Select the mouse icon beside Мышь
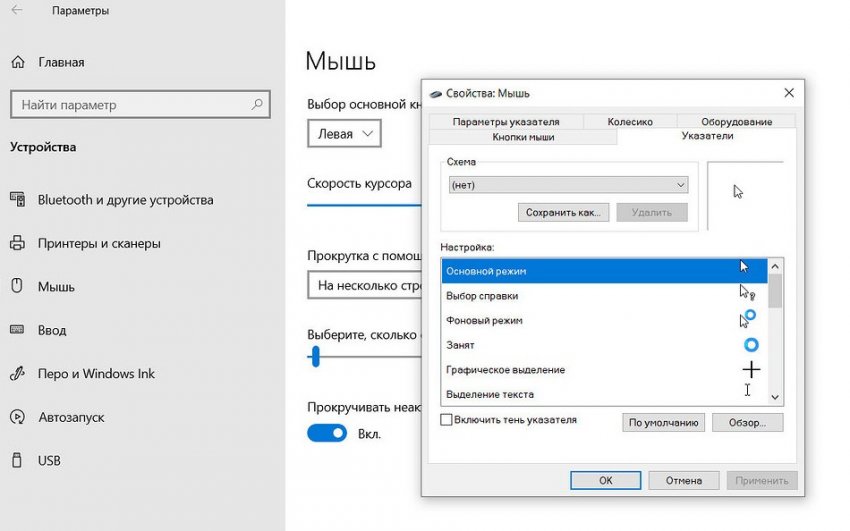 point(17,287)
